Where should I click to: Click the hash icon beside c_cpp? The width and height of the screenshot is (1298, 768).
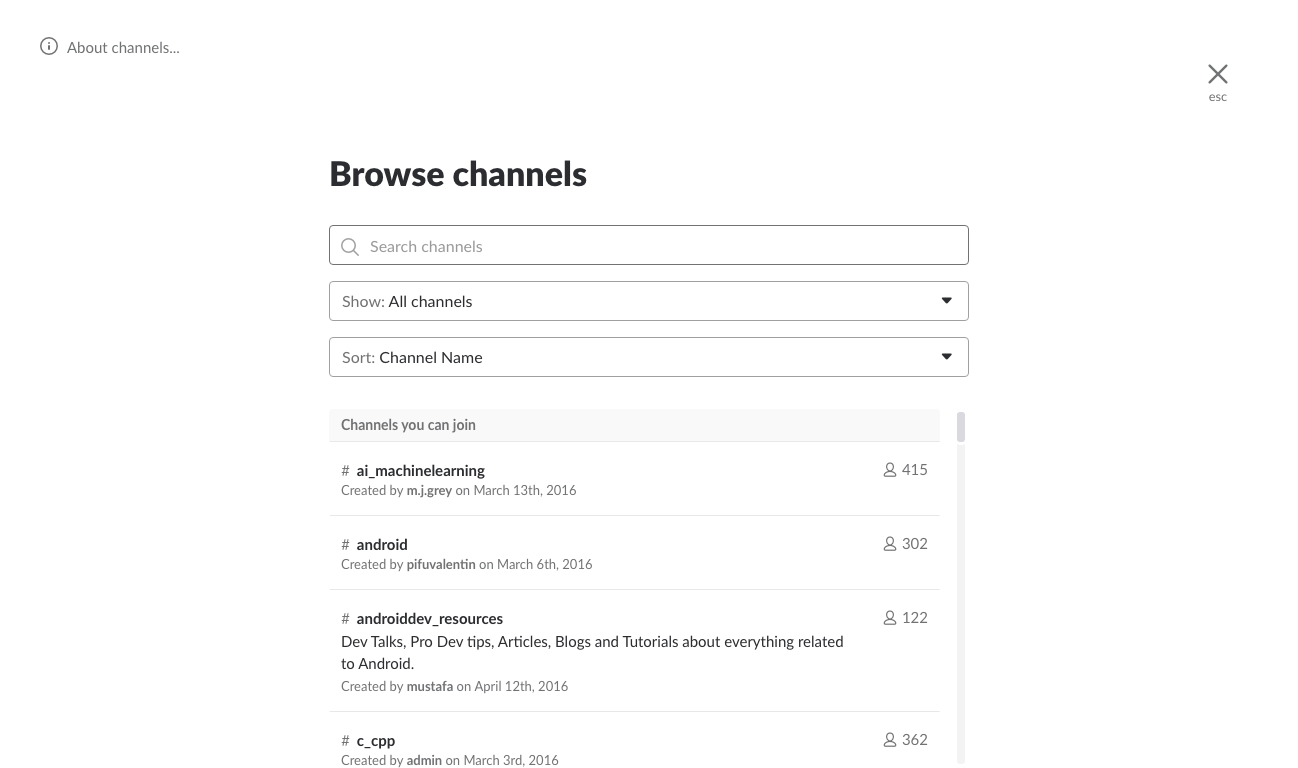[346, 740]
